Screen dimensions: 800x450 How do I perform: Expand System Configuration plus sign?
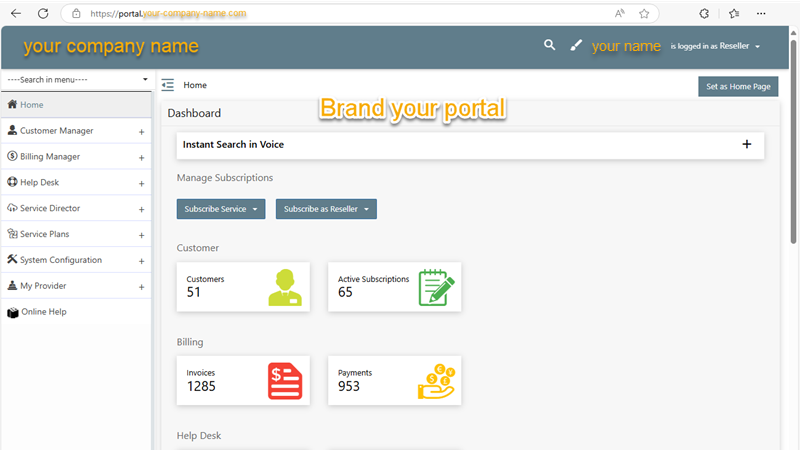click(141, 261)
